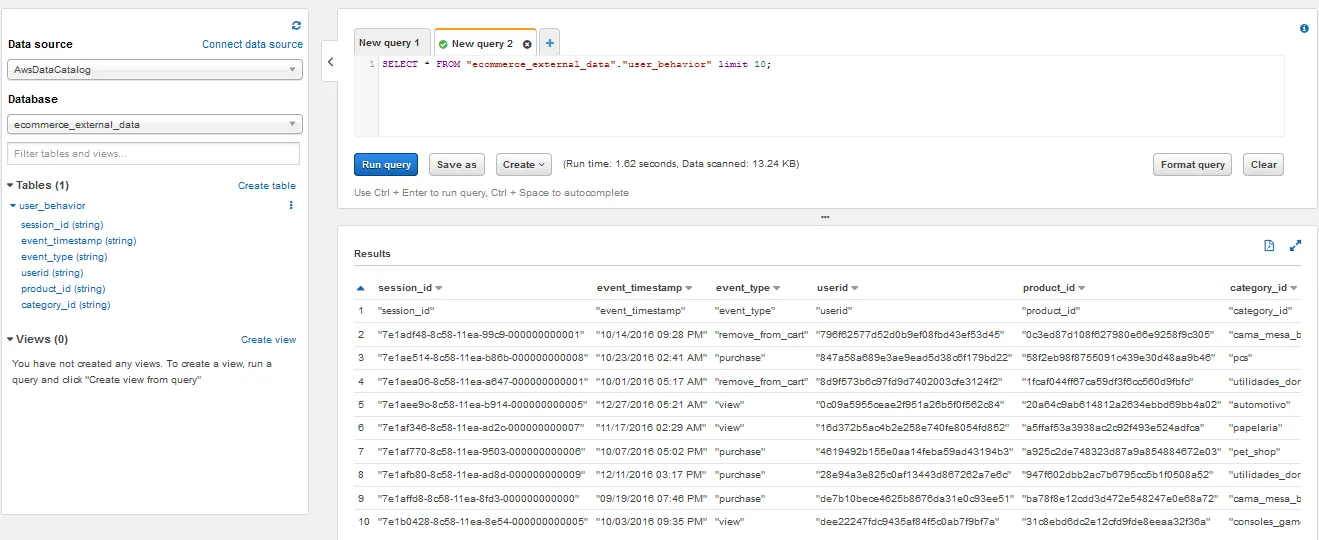
Task: Follow the Connect data source link
Action: [x=252, y=44]
